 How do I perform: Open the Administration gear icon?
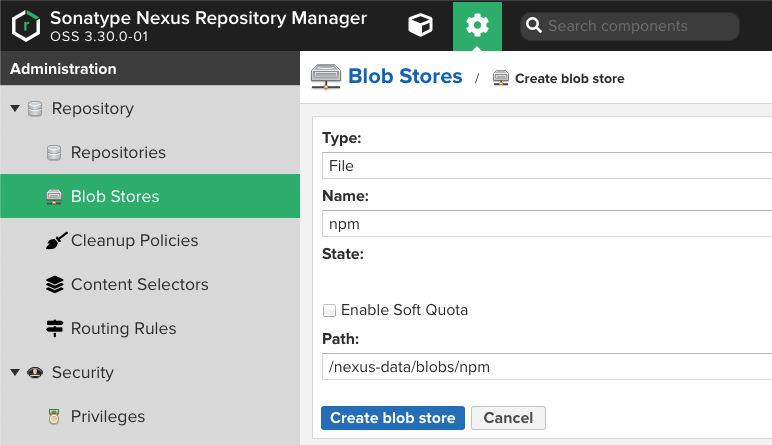[477, 25]
